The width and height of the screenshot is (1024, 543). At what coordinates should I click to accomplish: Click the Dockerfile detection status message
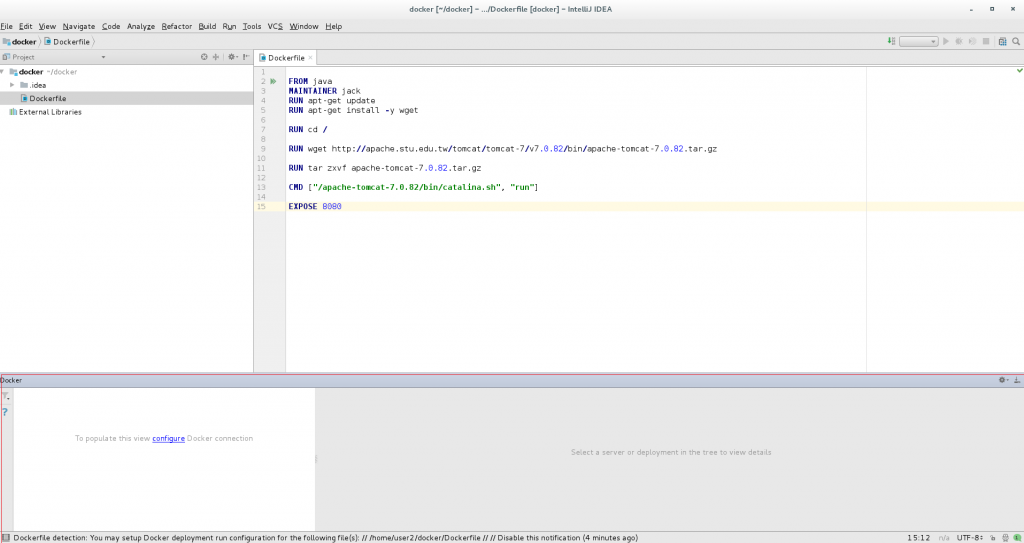pos(325,538)
